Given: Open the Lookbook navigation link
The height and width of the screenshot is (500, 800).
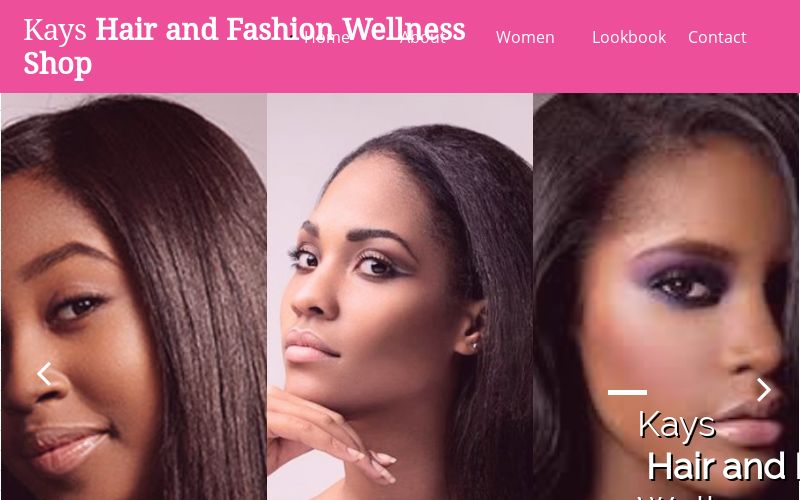Looking at the screenshot, I should click(629, 37).
